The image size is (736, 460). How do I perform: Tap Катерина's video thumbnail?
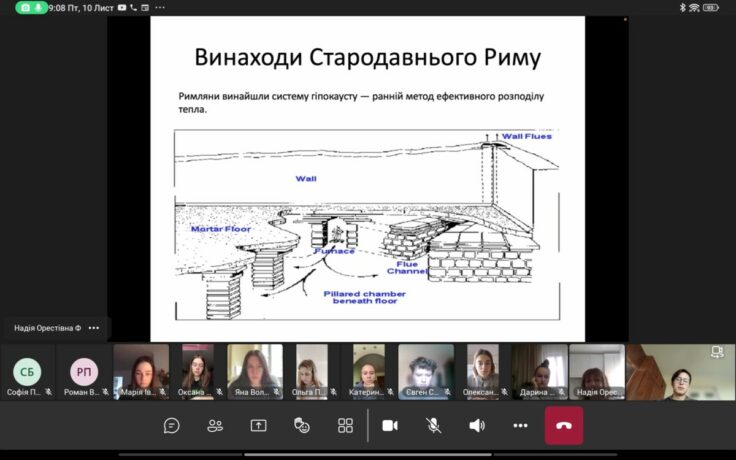368,372
